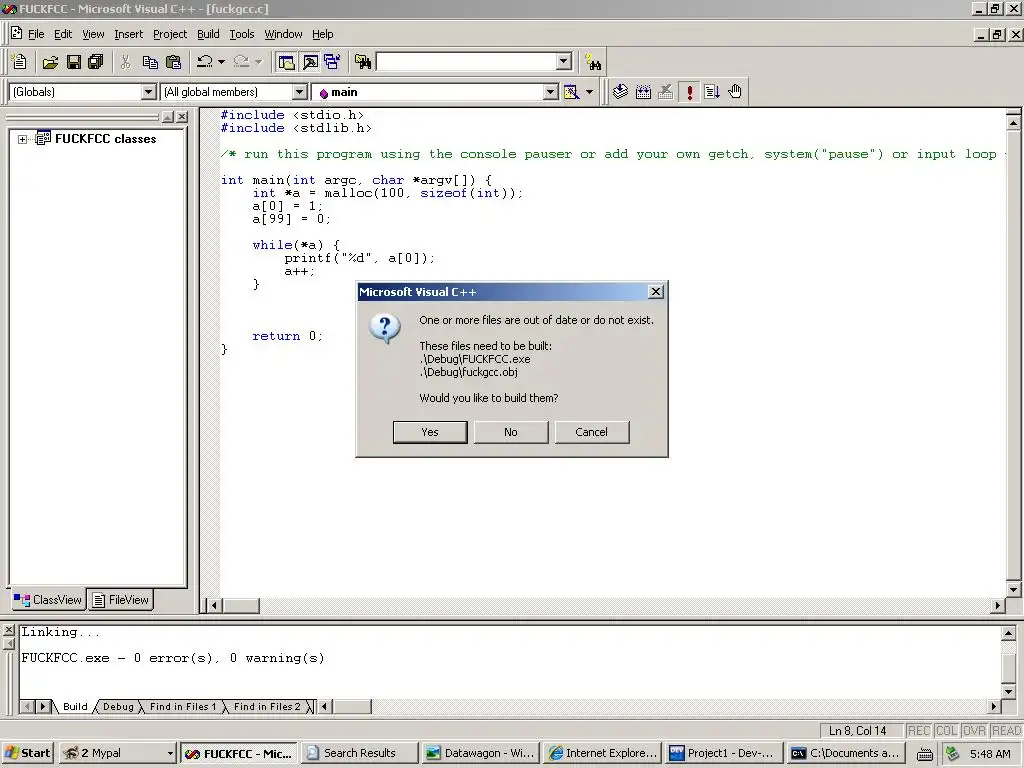Click the Save floppy disk icon
This screenshot has height=768, width=1024.
(74, 62)
